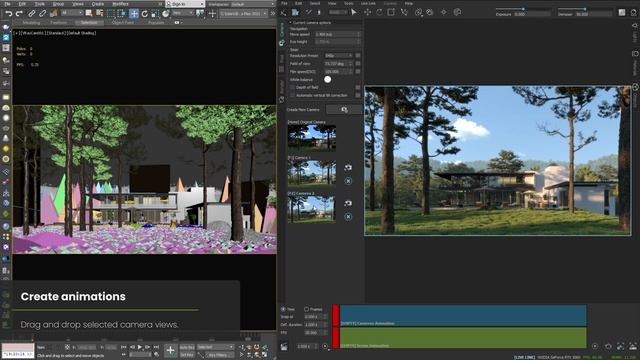640x360 pixels.
Task: Click the Denoiser slider handle
Action: coord(584,9)
